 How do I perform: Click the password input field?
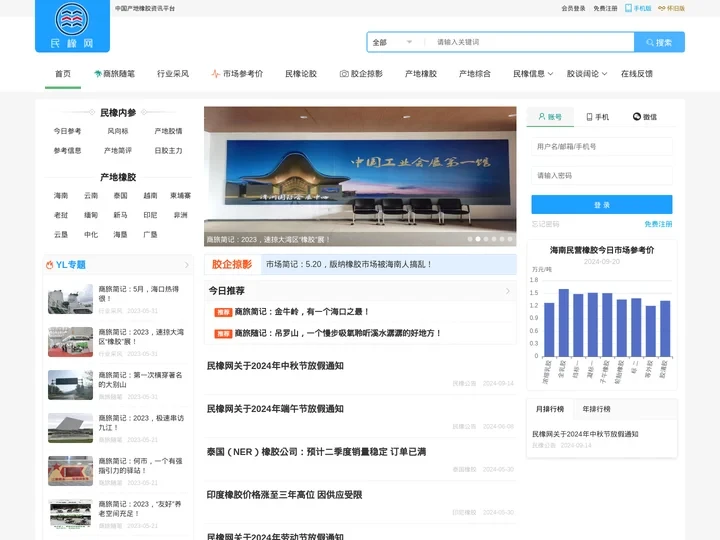[x=602, y=175]
